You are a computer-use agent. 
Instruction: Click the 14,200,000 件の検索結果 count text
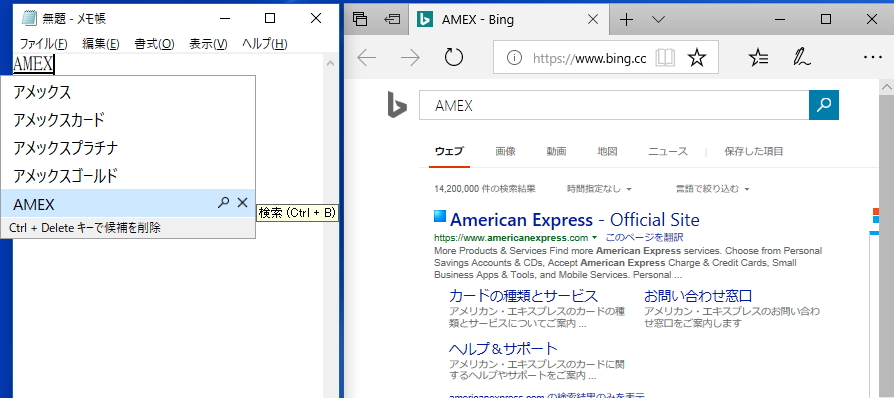click(484, 188)
